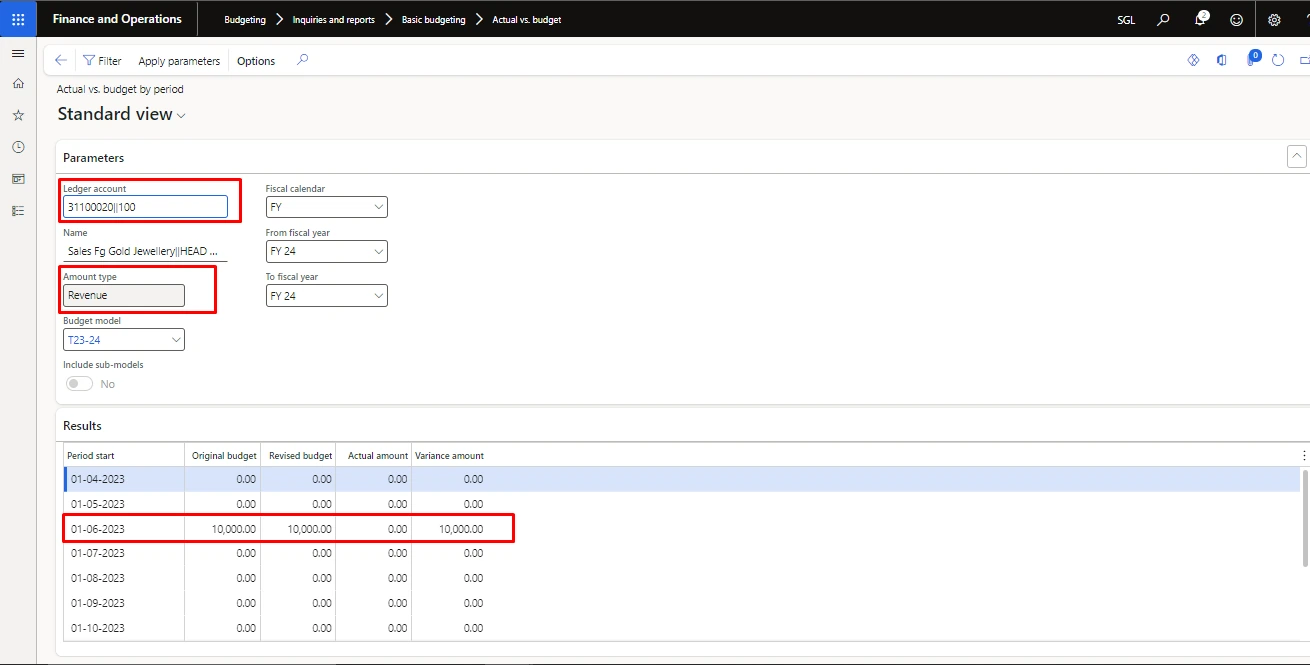Select the 01-06-2023 period row
Screen dimensions: 1310x665
681,528
